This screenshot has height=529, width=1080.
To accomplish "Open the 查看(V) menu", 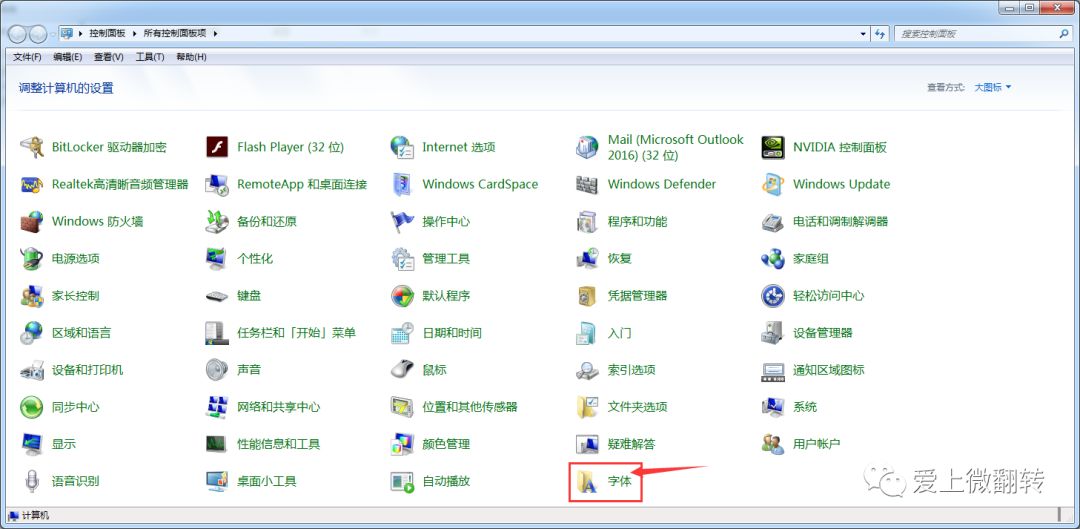I will pyautogui.click(x=109, y=57).
